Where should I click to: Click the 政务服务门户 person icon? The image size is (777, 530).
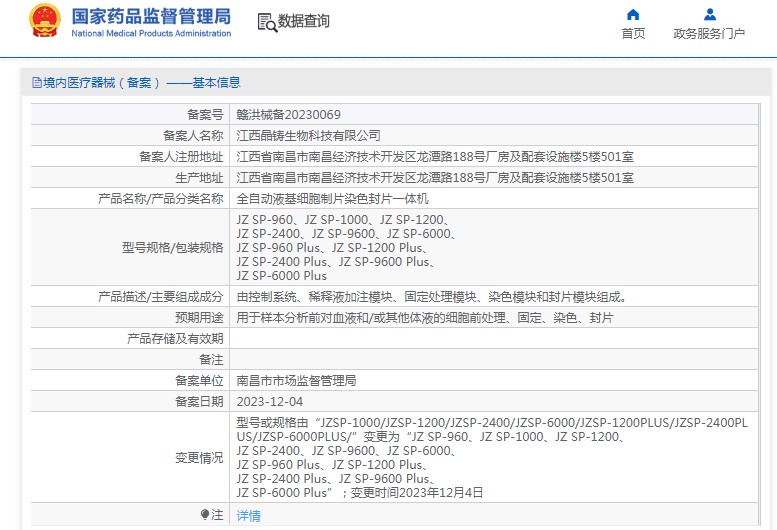(709, 14)
